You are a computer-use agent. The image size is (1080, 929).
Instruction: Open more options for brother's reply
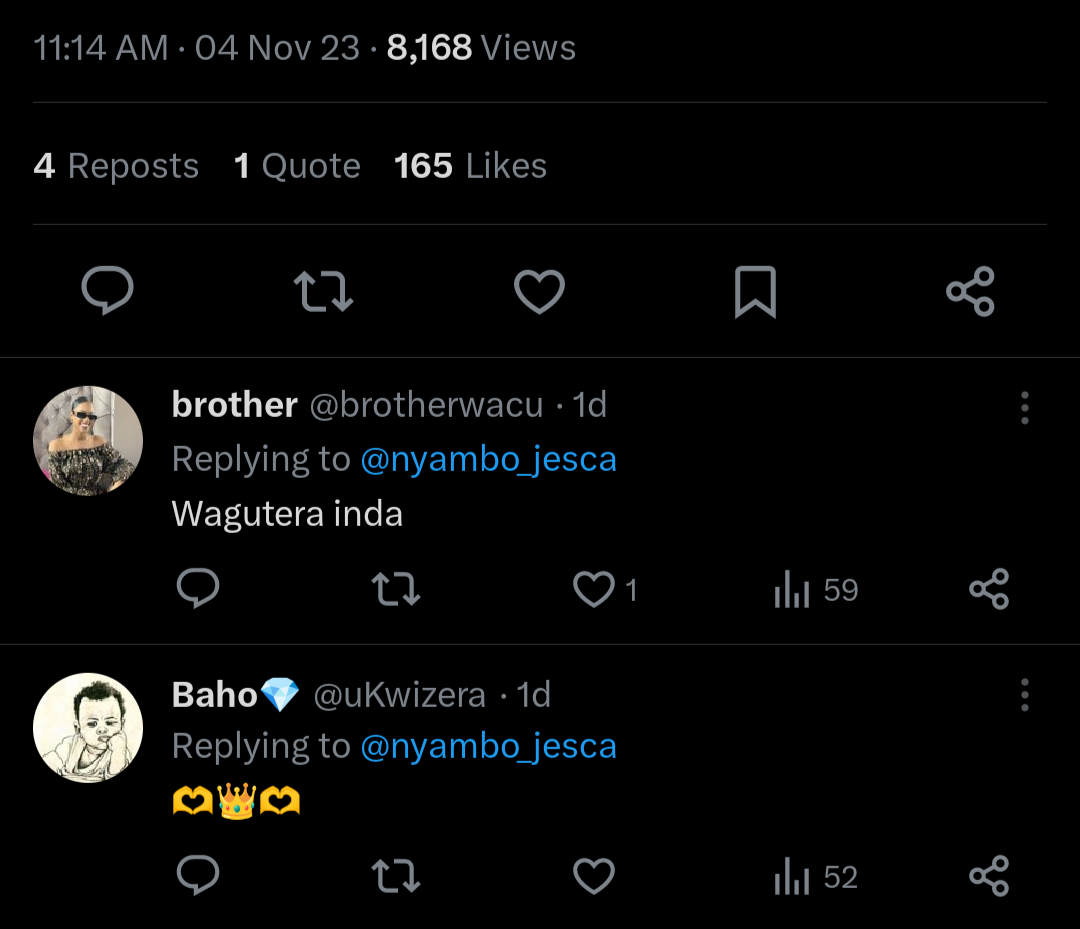(1025, 408)
